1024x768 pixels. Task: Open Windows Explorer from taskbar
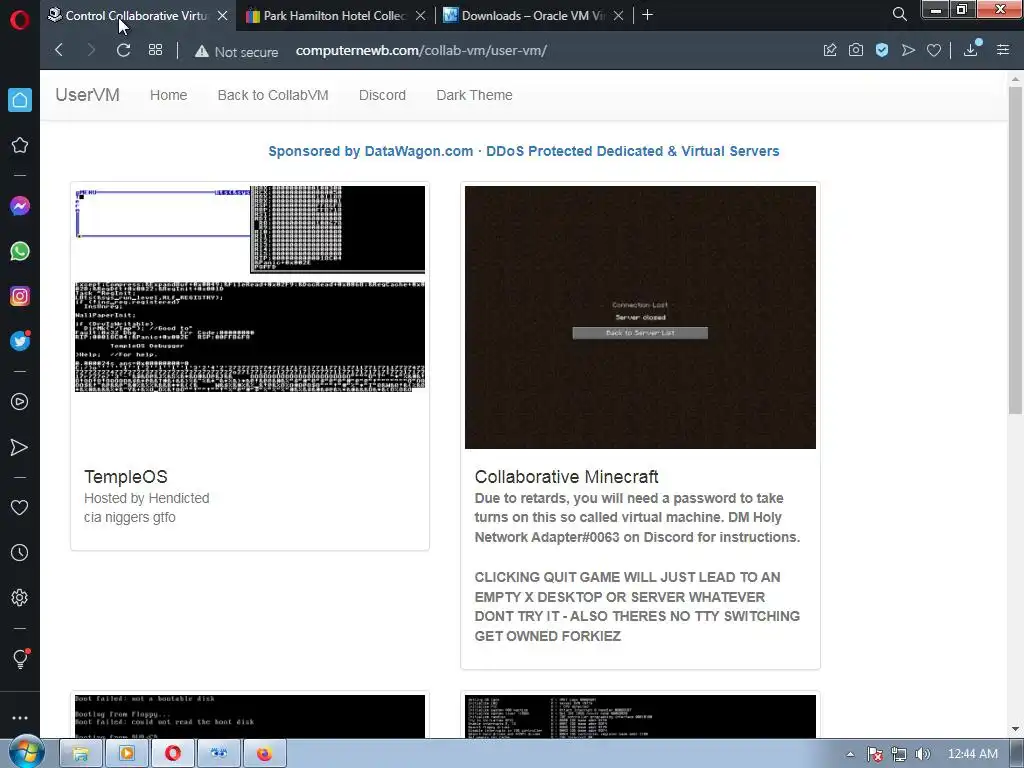click(x=80, y=754)
